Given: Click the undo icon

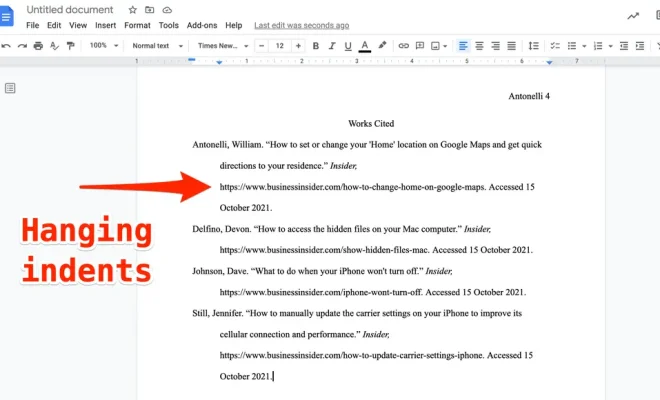Looking at the screenshot, I should pos(6,46).
